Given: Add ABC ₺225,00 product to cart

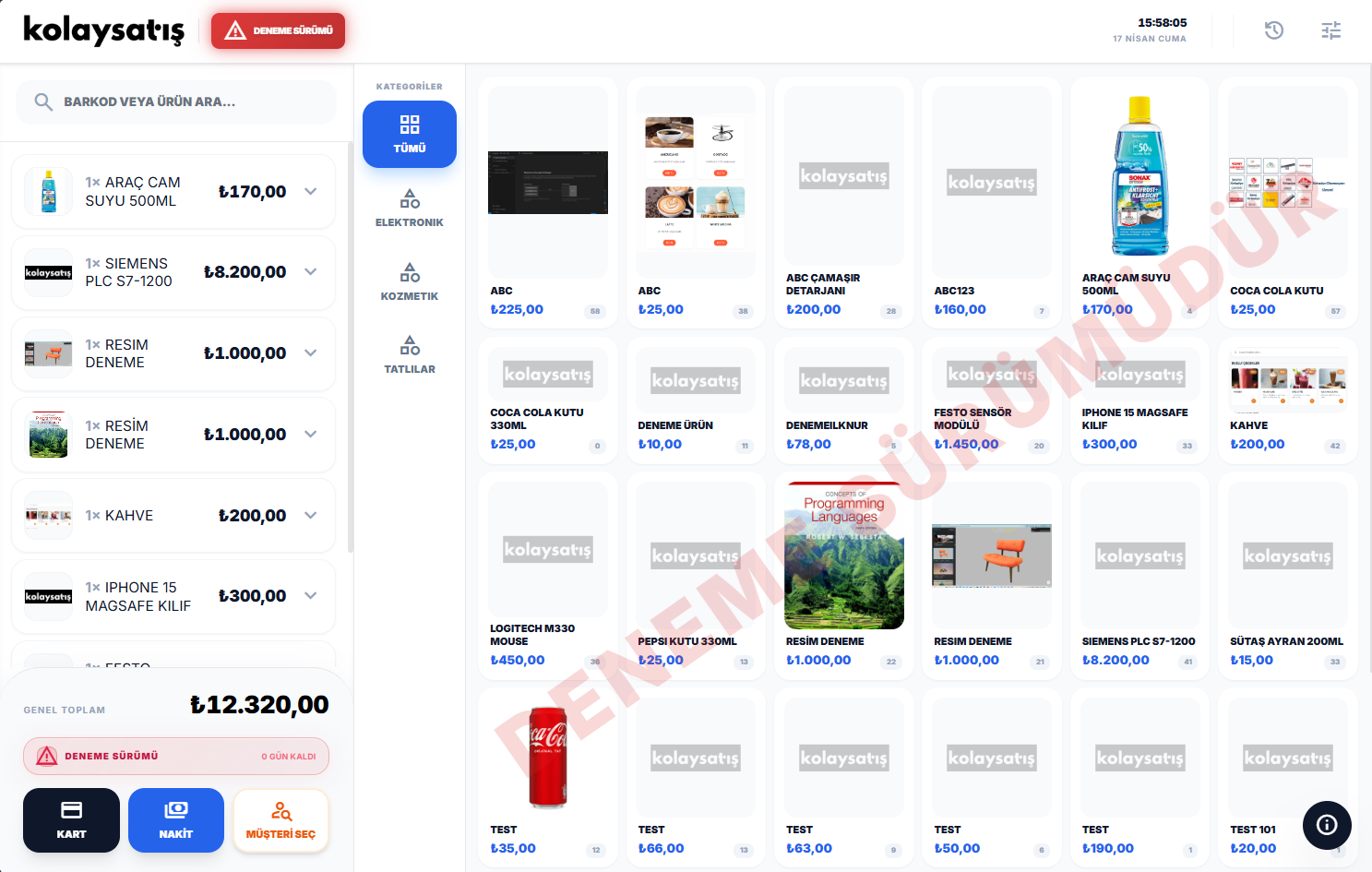Looking at the screenshot, I should point(548,202).
